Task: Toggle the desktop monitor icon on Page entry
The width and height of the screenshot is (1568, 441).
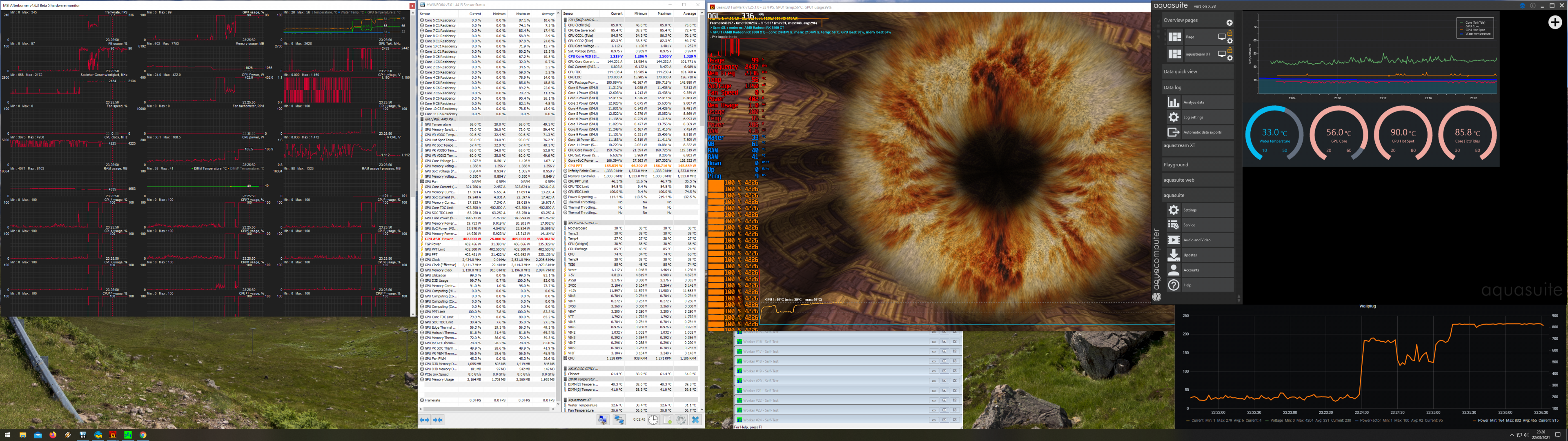Action: tap(1222, 37)
